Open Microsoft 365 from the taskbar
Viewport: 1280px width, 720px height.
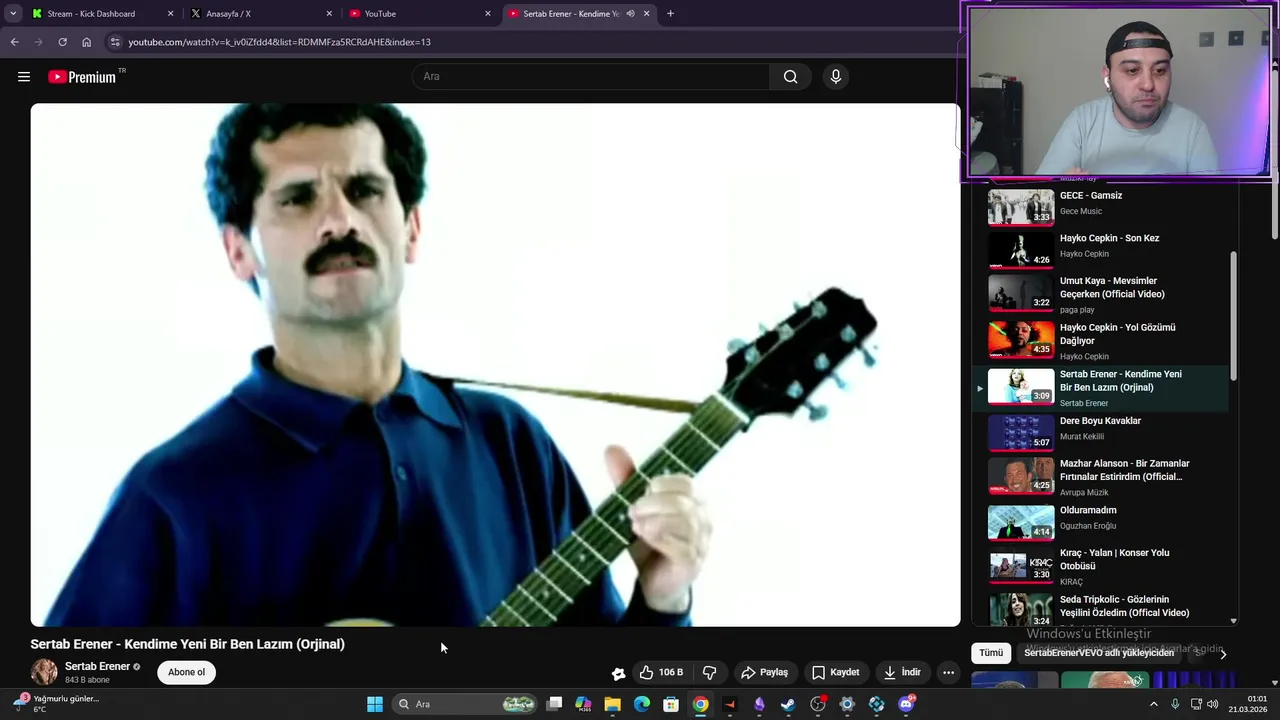[x=584, y=704]
